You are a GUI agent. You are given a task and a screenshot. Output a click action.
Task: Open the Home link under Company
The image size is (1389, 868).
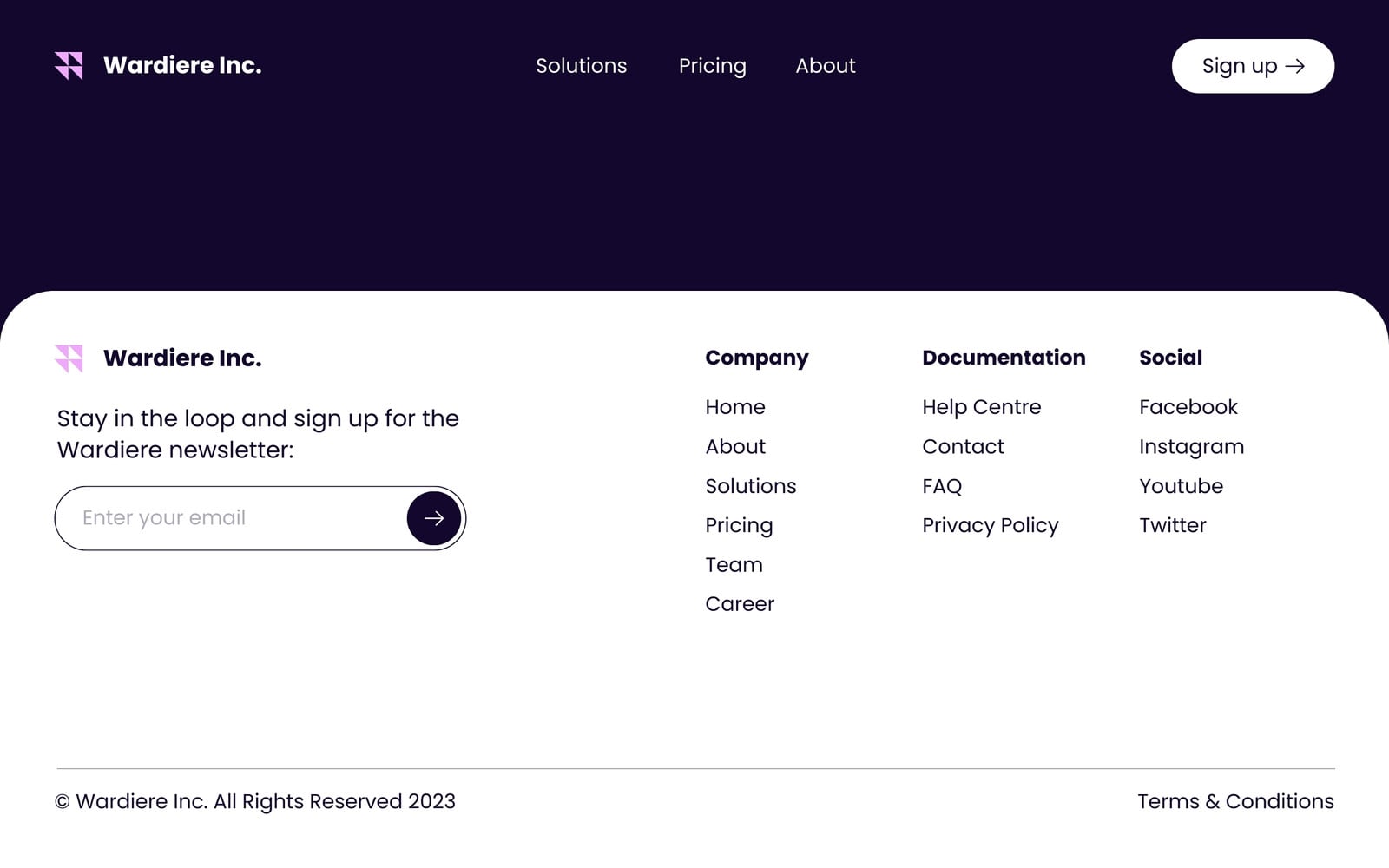click(735, 407)
